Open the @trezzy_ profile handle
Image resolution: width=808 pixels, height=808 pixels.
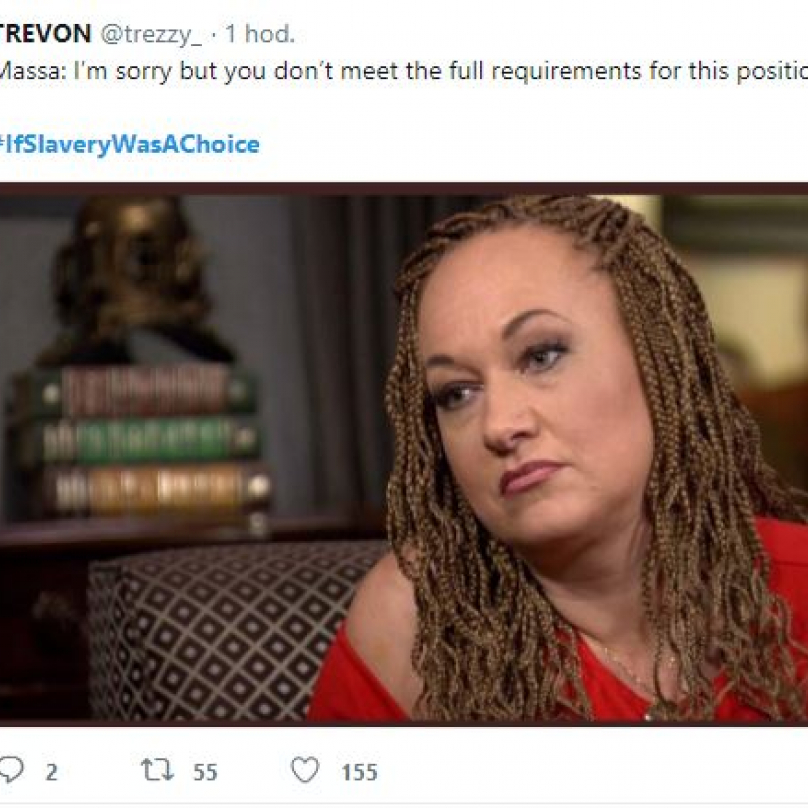pos(151,35)
